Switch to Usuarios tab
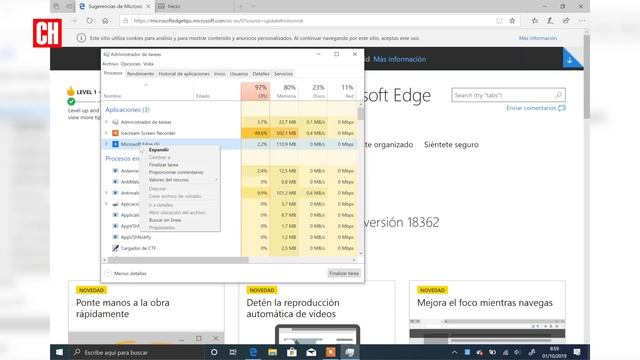 pos(239,74)
